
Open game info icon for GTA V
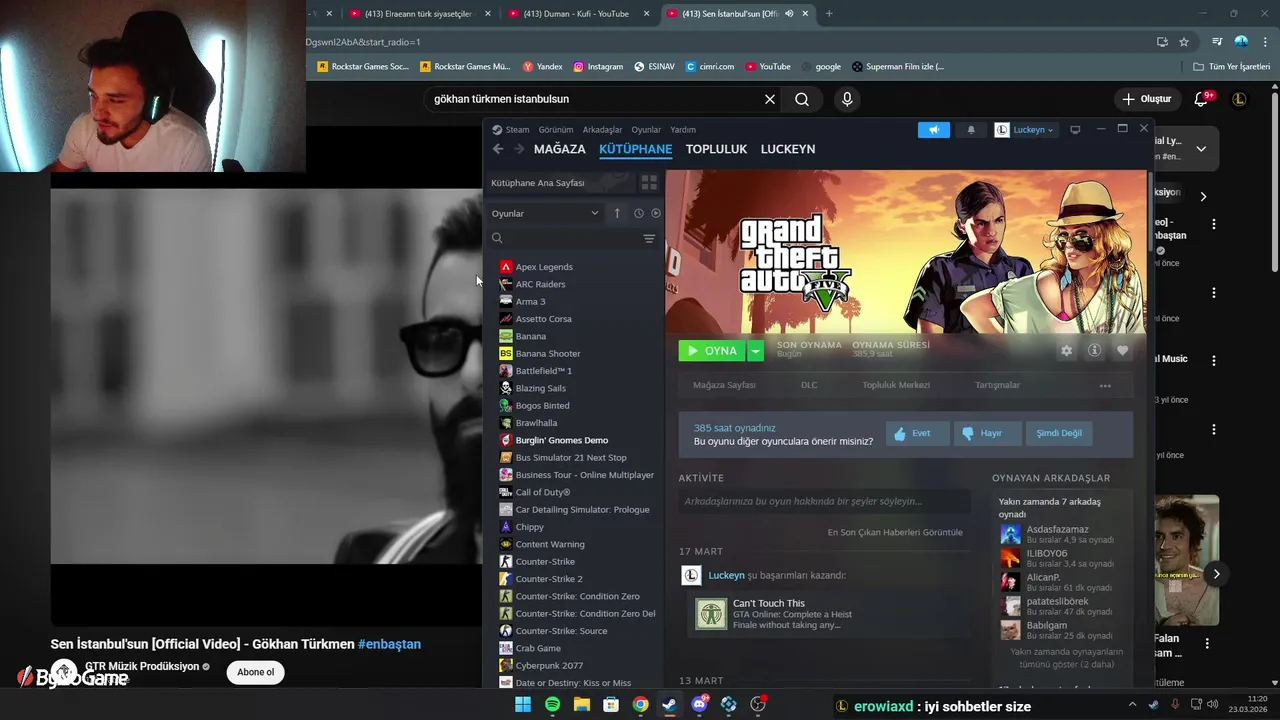tap(1094, 351)
